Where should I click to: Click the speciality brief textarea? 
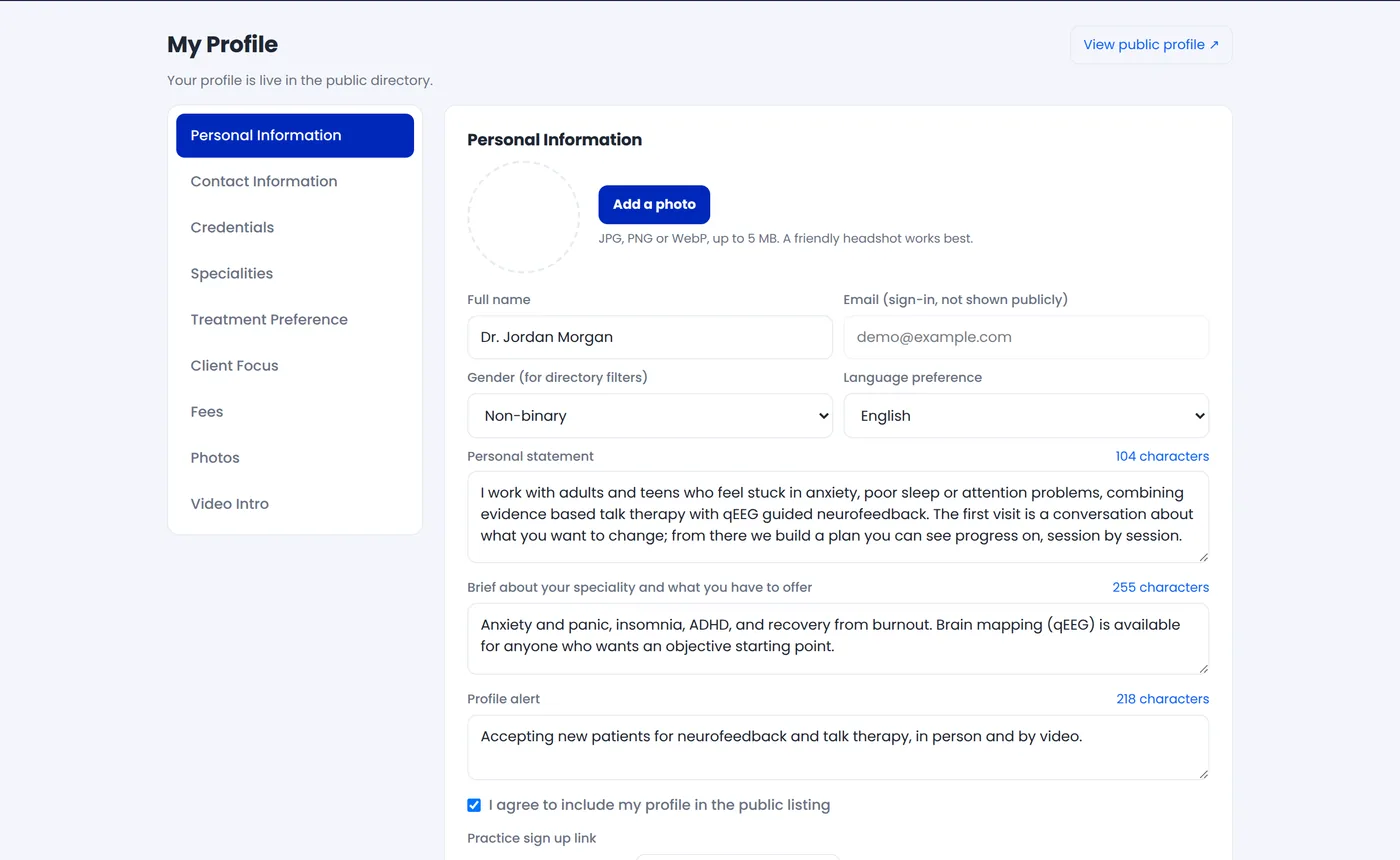click(838, 638)
